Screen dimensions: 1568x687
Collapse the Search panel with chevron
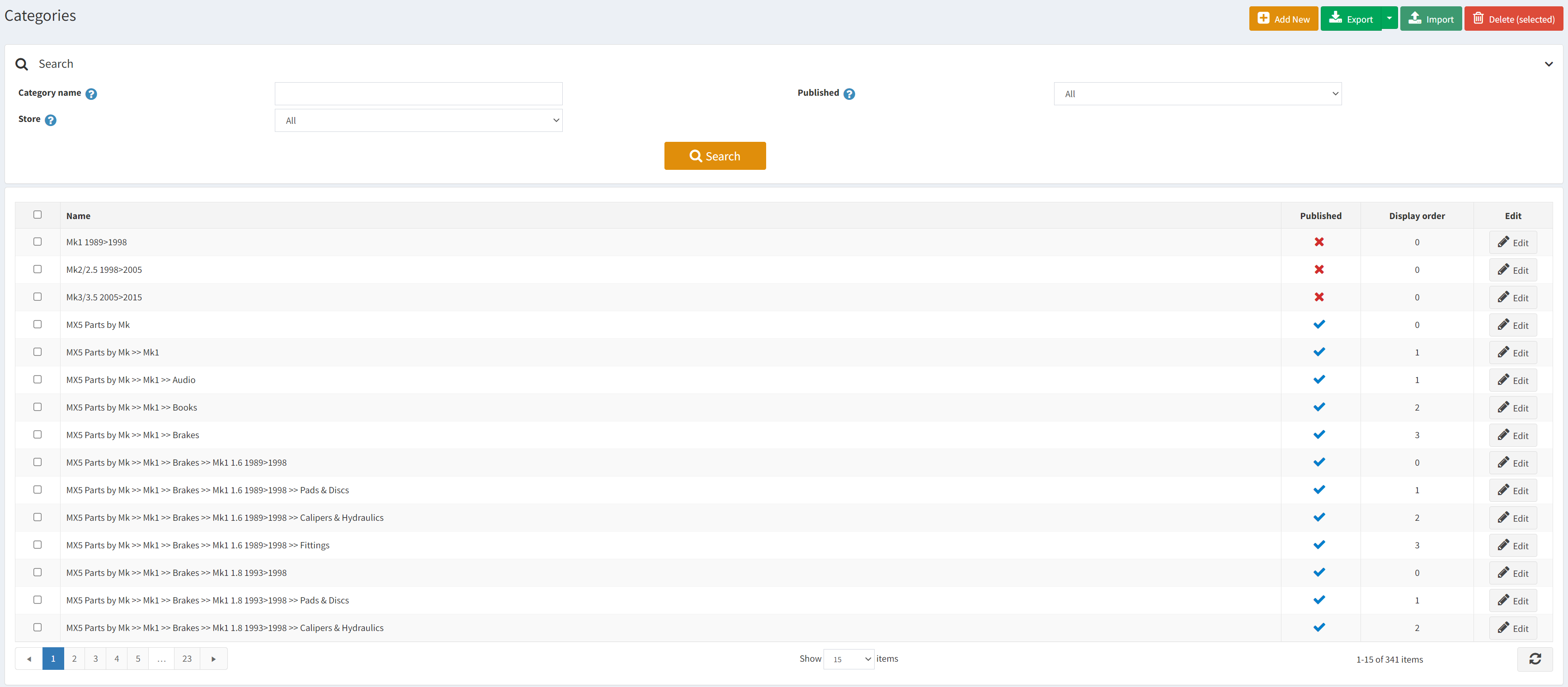coord(1549,64)
